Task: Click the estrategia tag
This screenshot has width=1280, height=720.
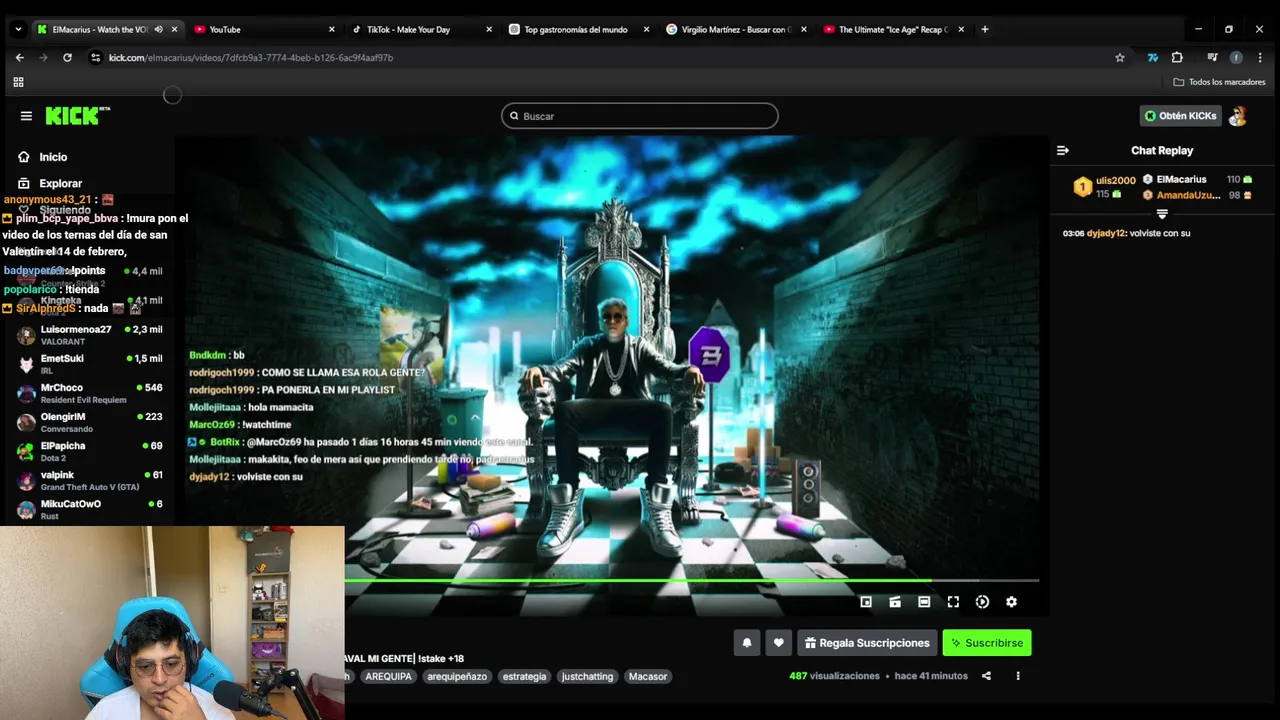Action: pos(525,676)
